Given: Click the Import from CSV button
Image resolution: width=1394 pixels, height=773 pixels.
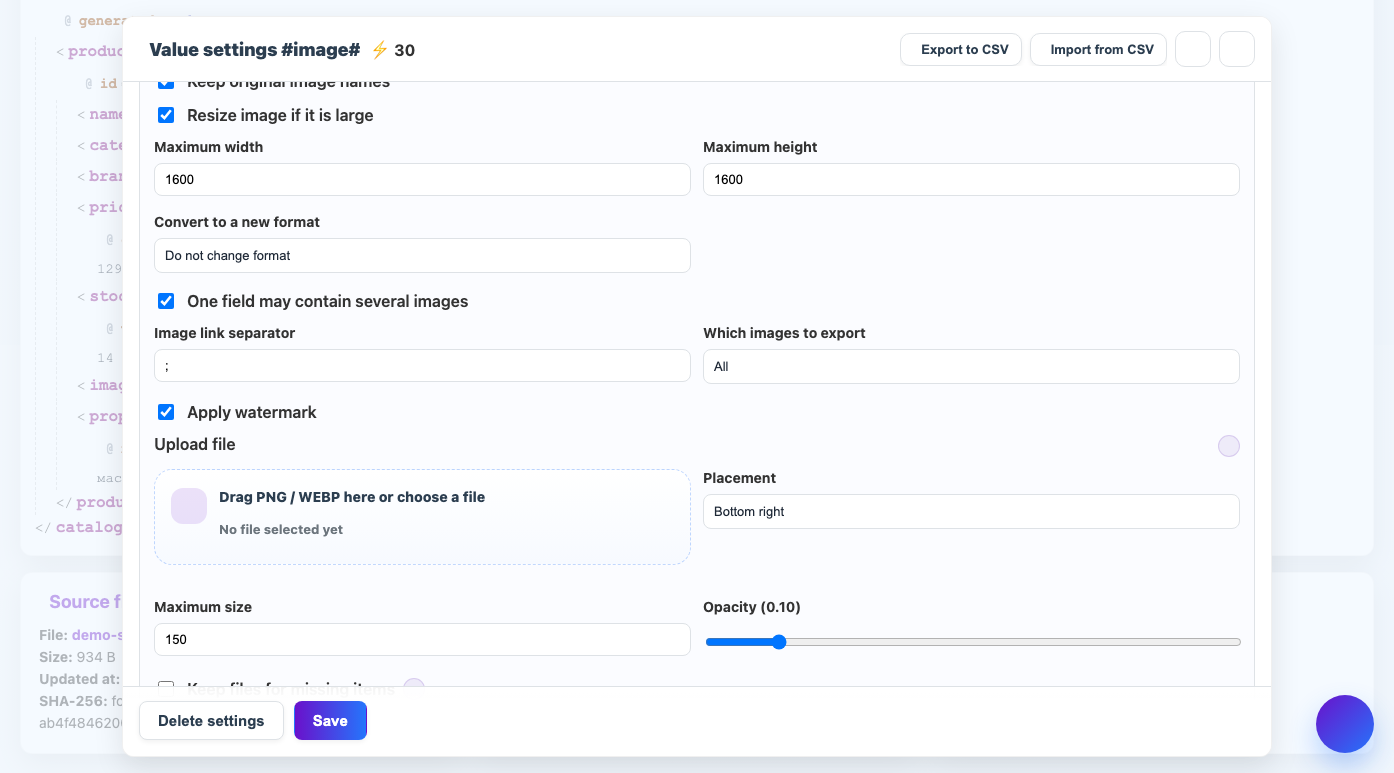Looking at the screenshot, I should pos(1098,49).
